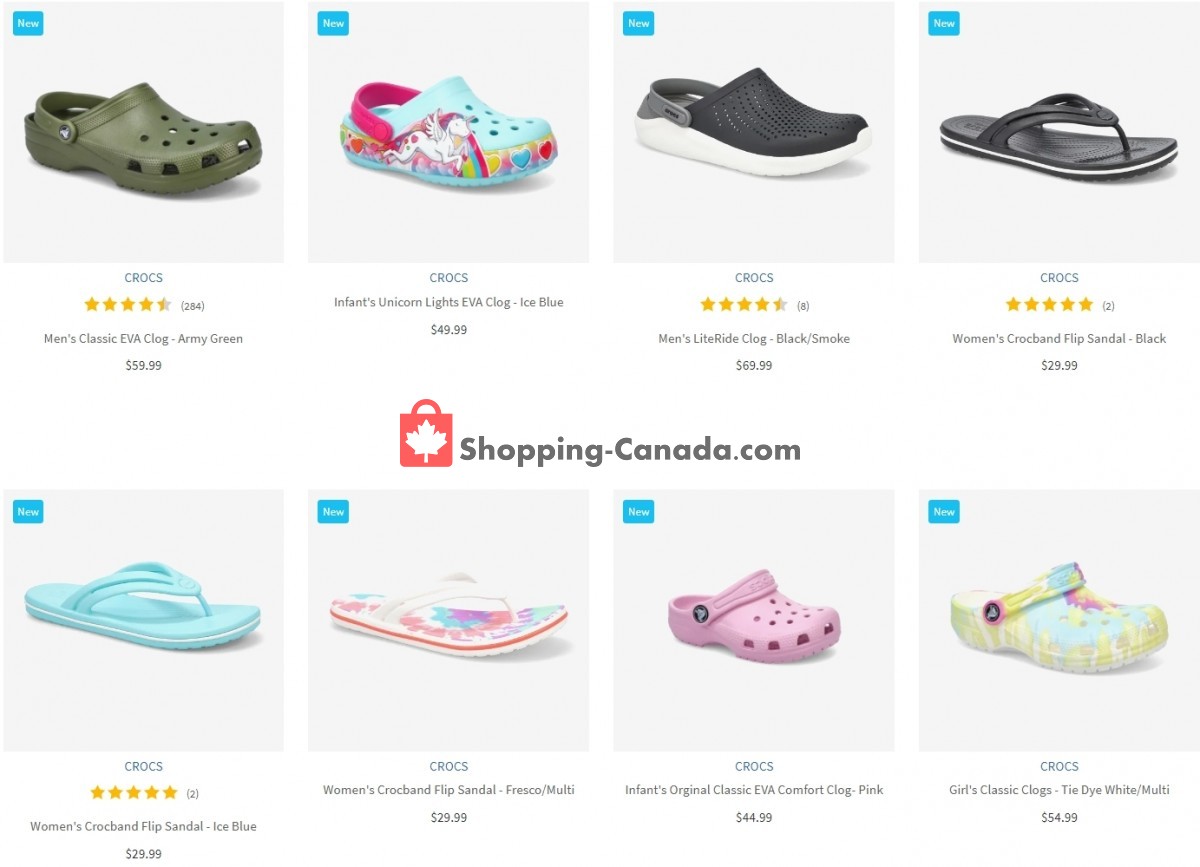Screen dimensions: 1200x867
Task: Open star rating for Men's Classic EVA Clog
Action: [x=128, y=305]
